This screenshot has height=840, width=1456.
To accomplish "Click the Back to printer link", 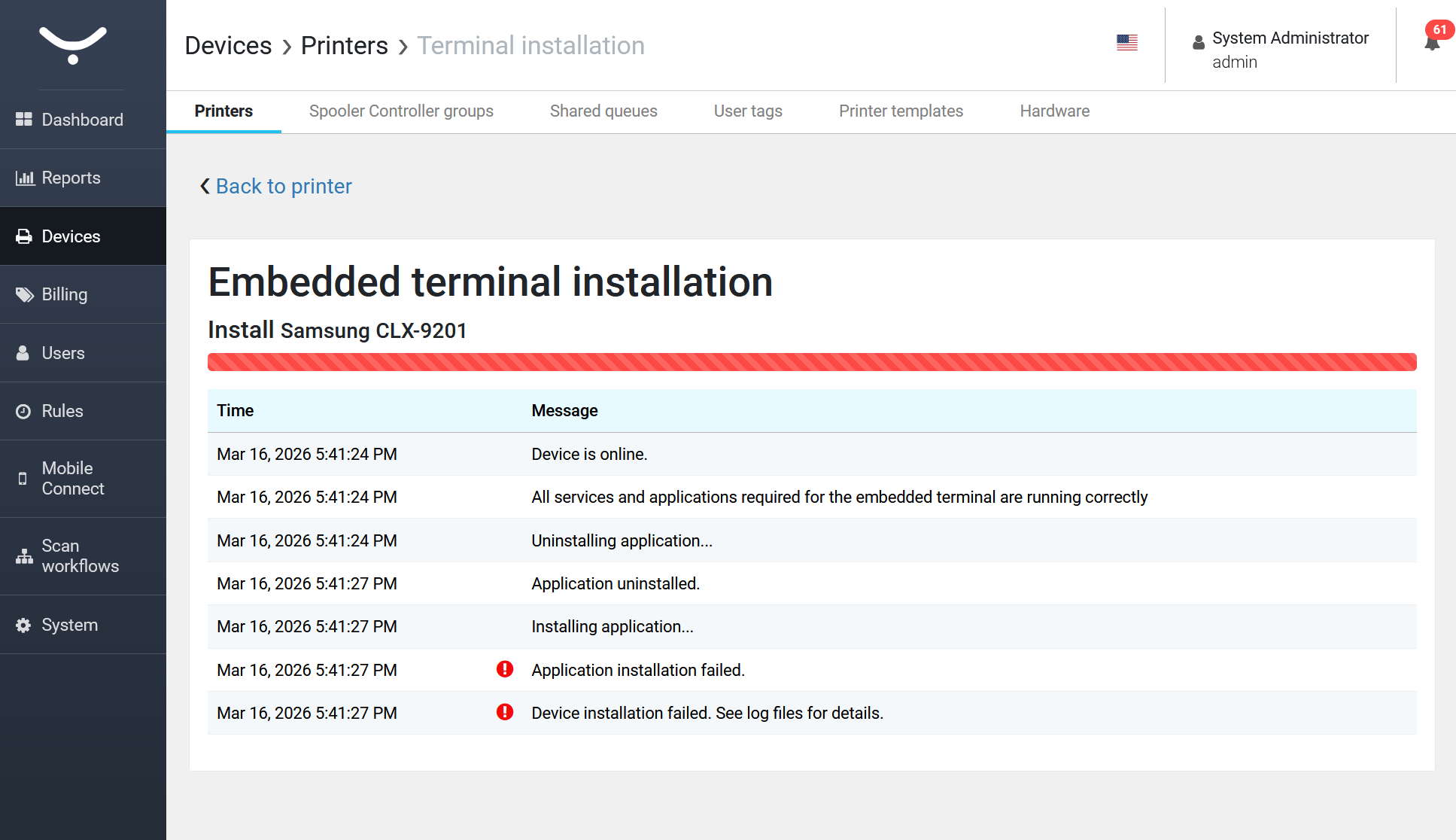I will 283,186.
